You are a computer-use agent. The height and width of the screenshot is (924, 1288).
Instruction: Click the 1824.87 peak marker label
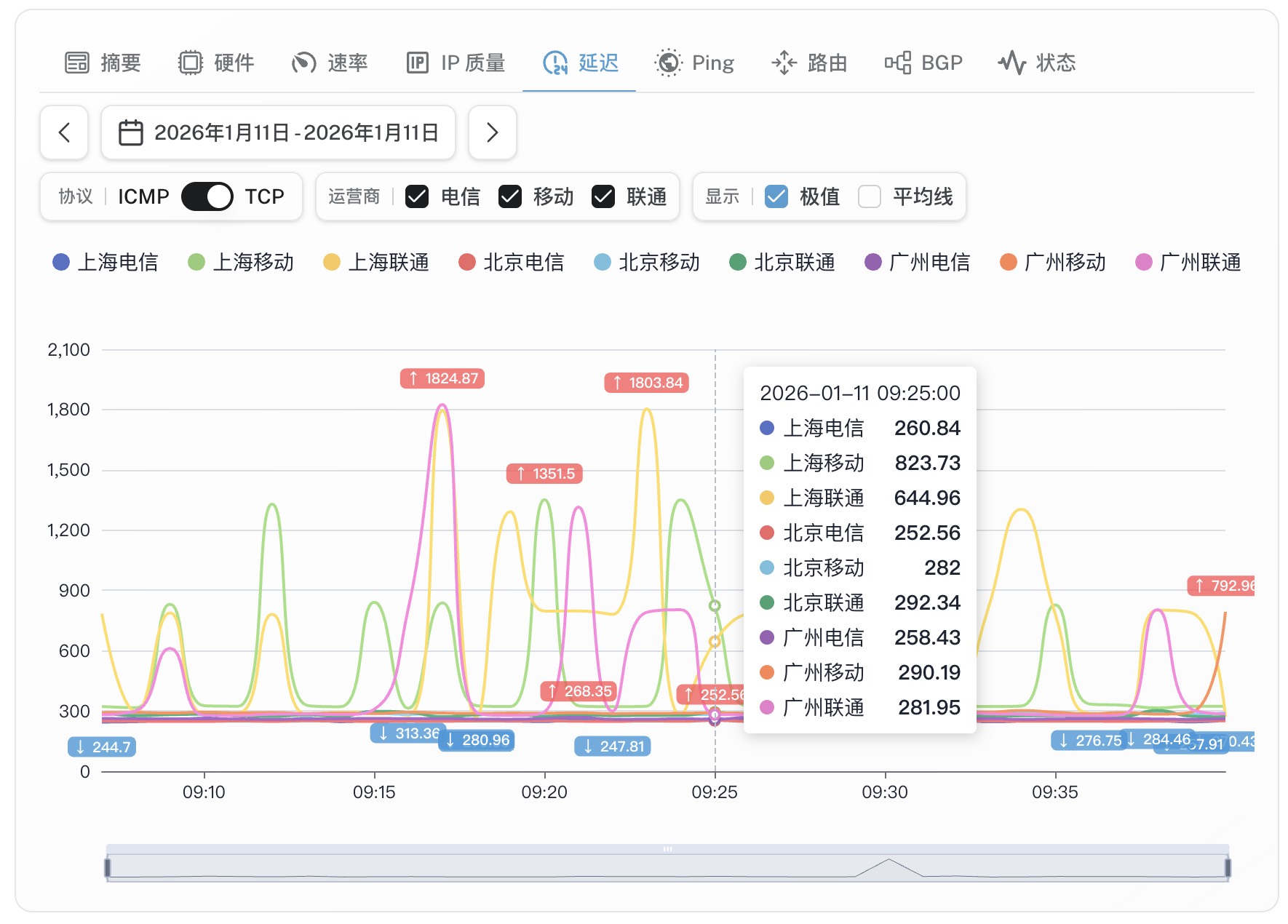tap(442, 378)
